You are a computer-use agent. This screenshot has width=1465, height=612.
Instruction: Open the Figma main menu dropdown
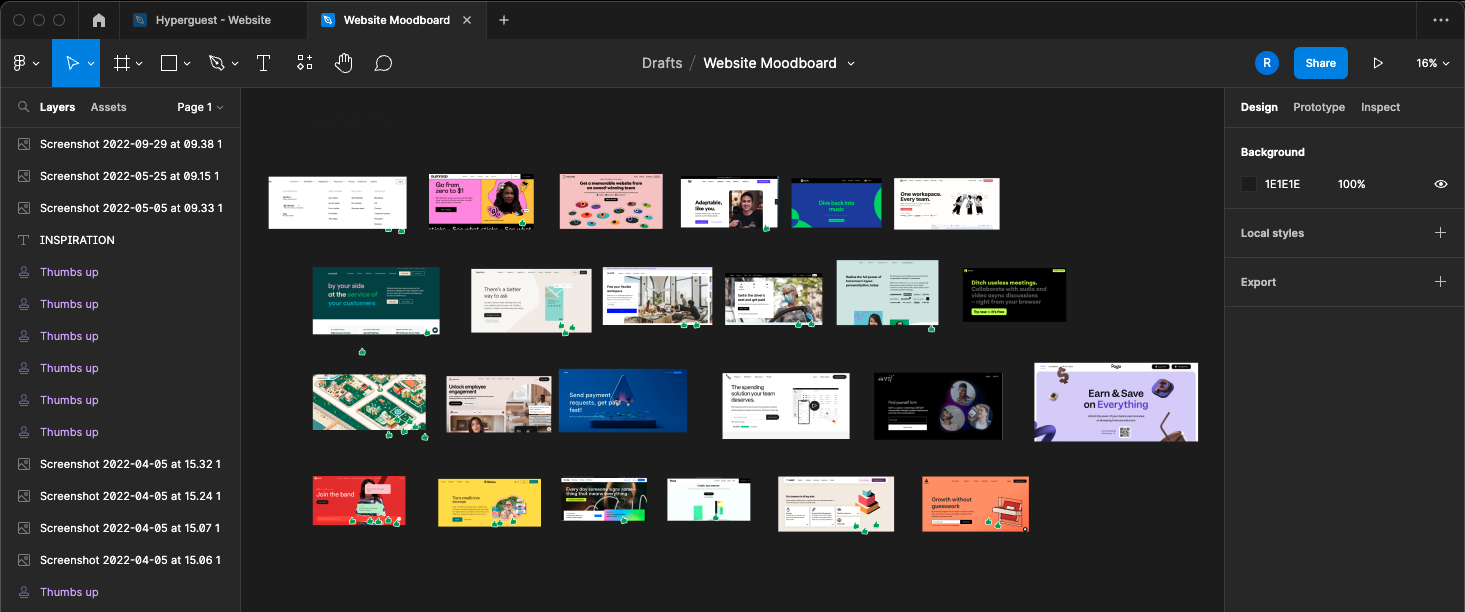pyautogui.click(x=26, y=63)
